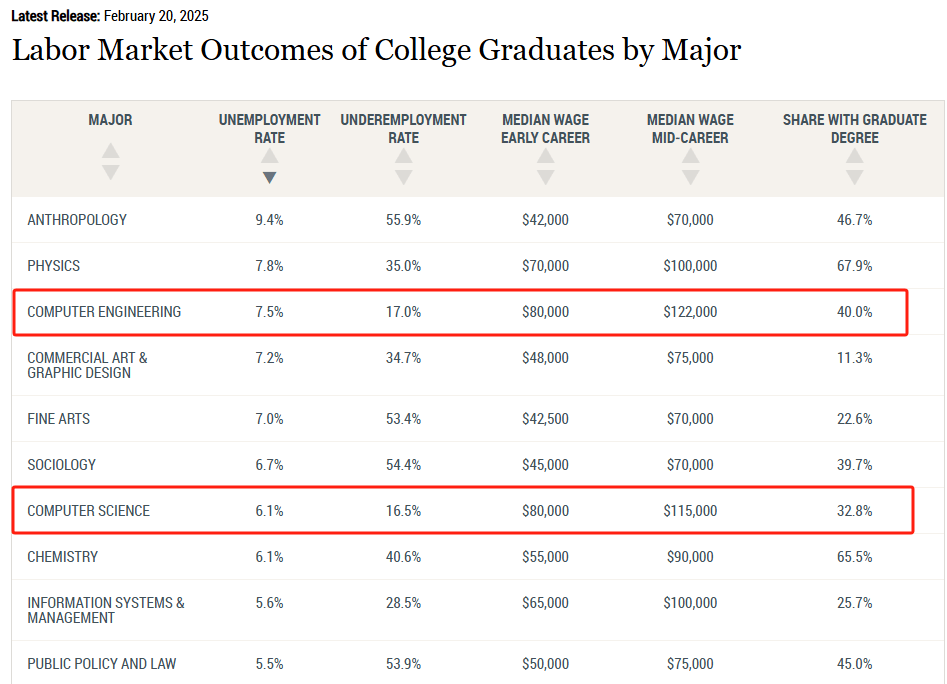The image size is (947, 684).
Task: Click Share with Graduate Degree header text
Action: pos(854,128)
